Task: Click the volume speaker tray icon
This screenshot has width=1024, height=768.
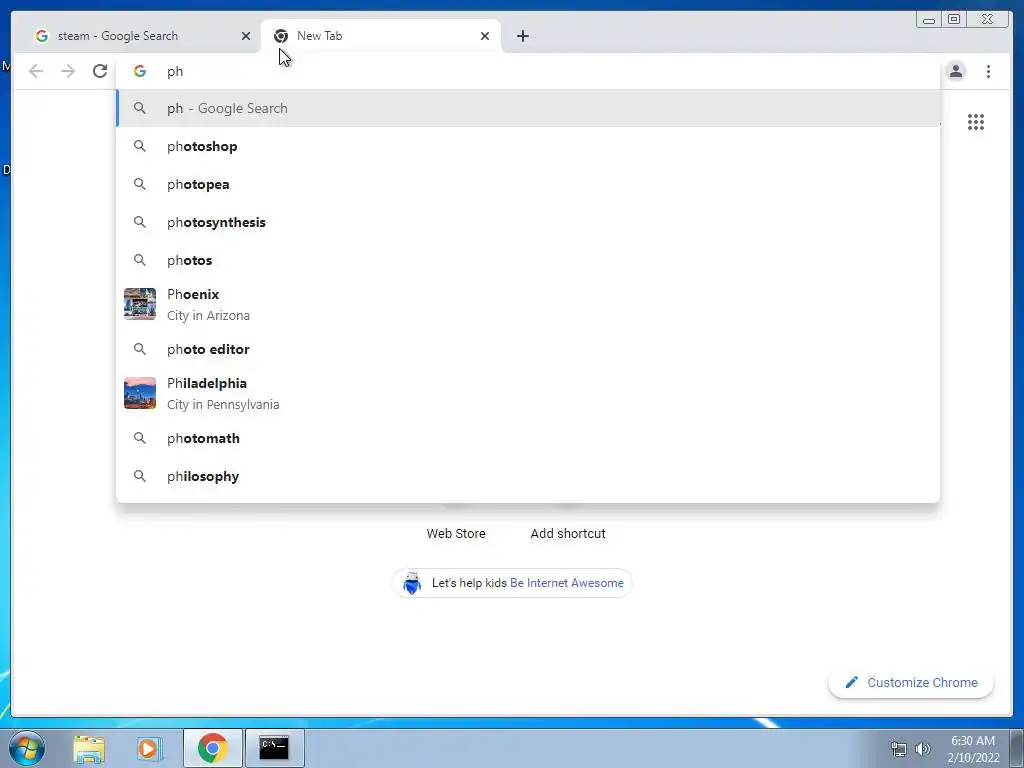Action: pyautogui.click(x=923, y=749)
